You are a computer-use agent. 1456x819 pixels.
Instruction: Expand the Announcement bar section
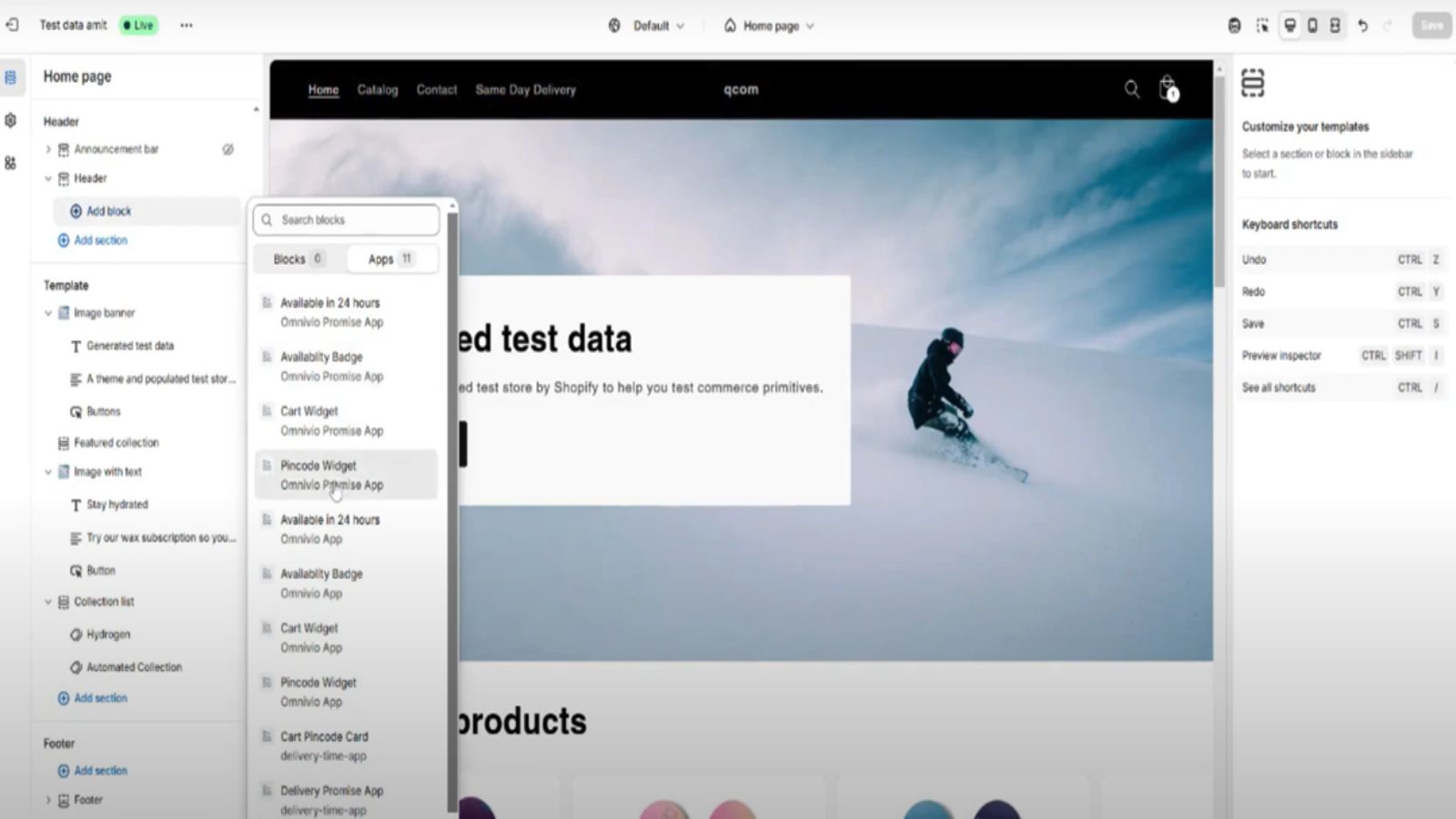coord(48,149)
